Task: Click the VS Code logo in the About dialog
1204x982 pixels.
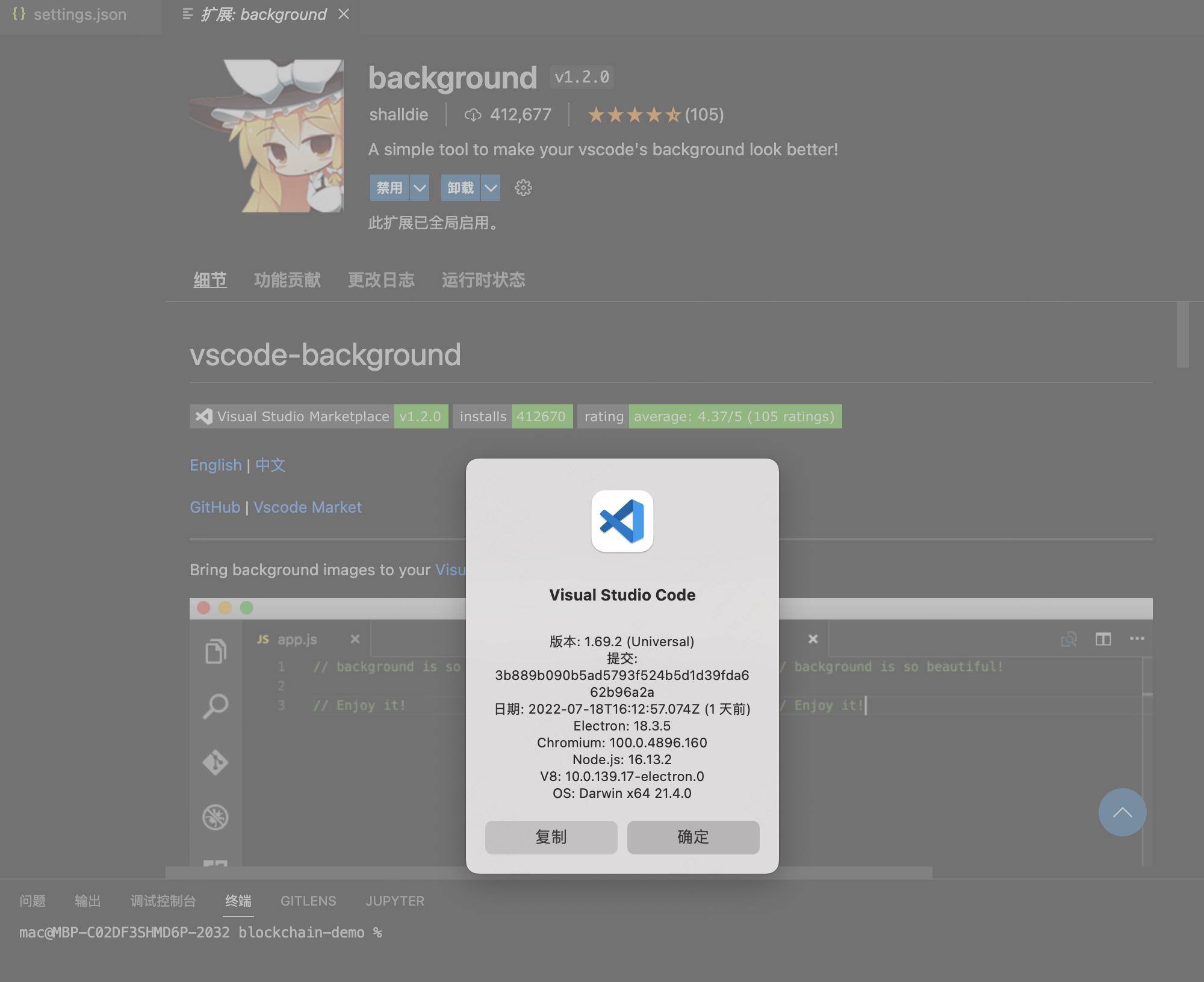Action: 622,521
